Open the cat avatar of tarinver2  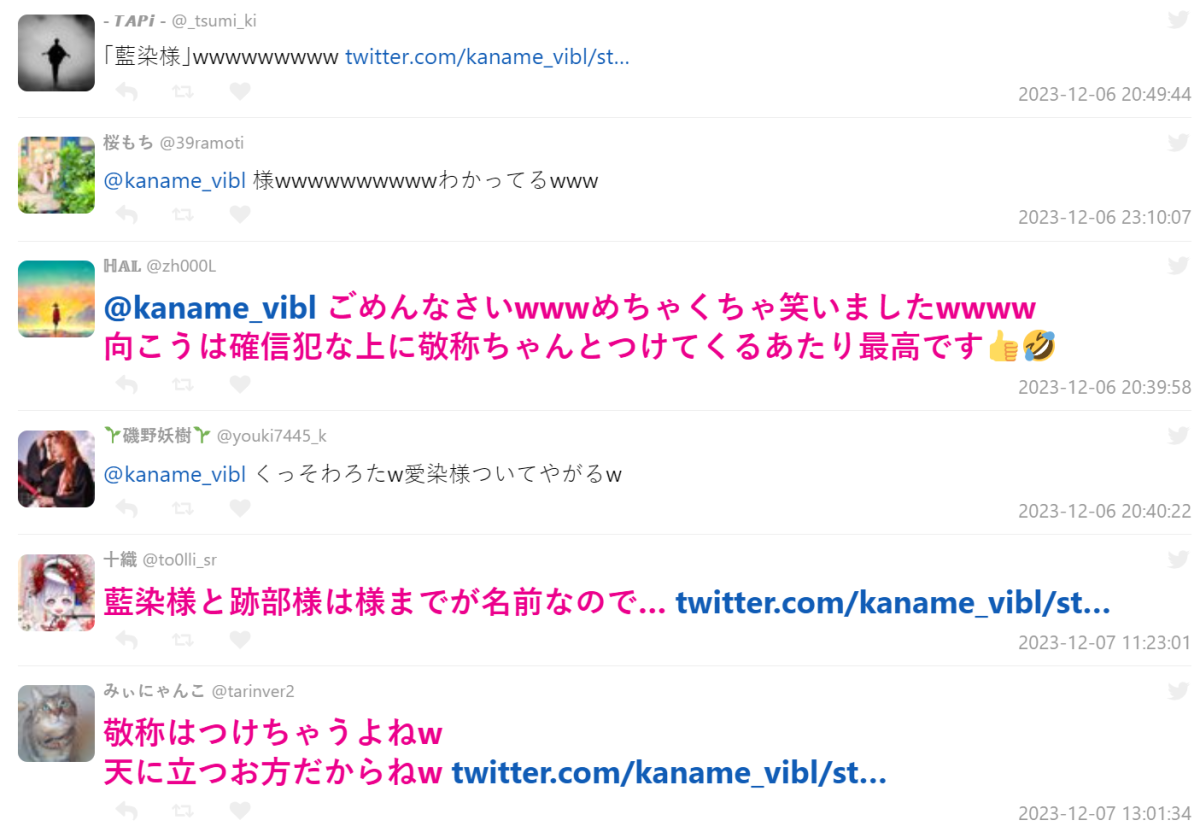coord(56,723)
